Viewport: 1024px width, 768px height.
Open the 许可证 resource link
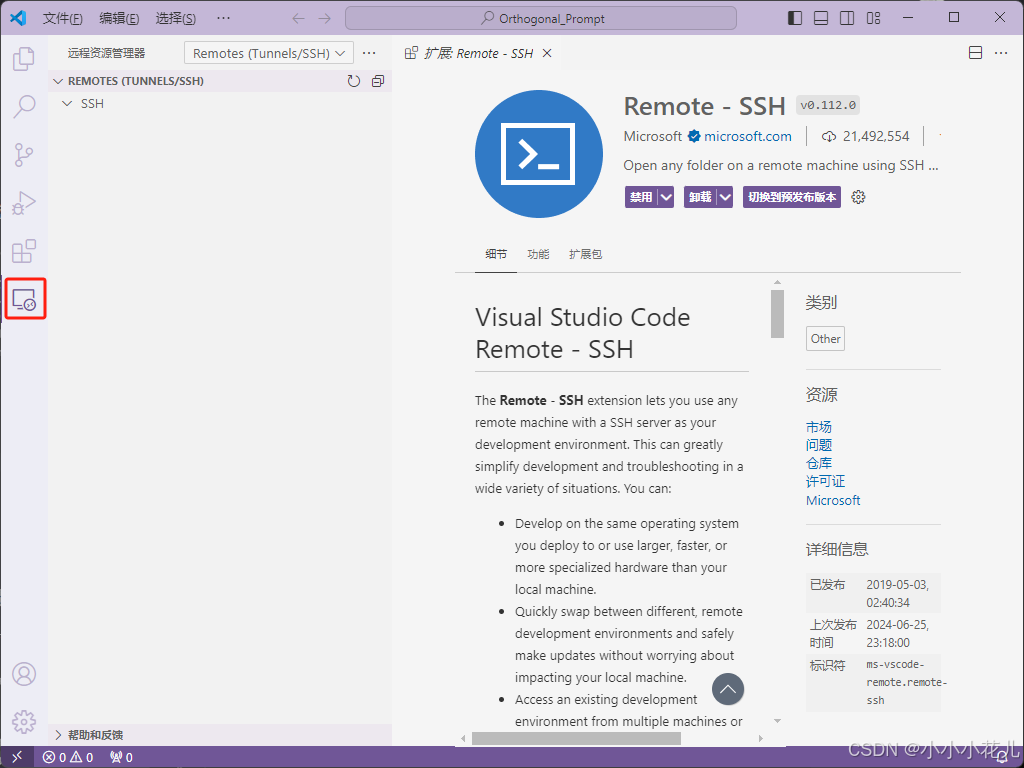(x=825, y=482)
